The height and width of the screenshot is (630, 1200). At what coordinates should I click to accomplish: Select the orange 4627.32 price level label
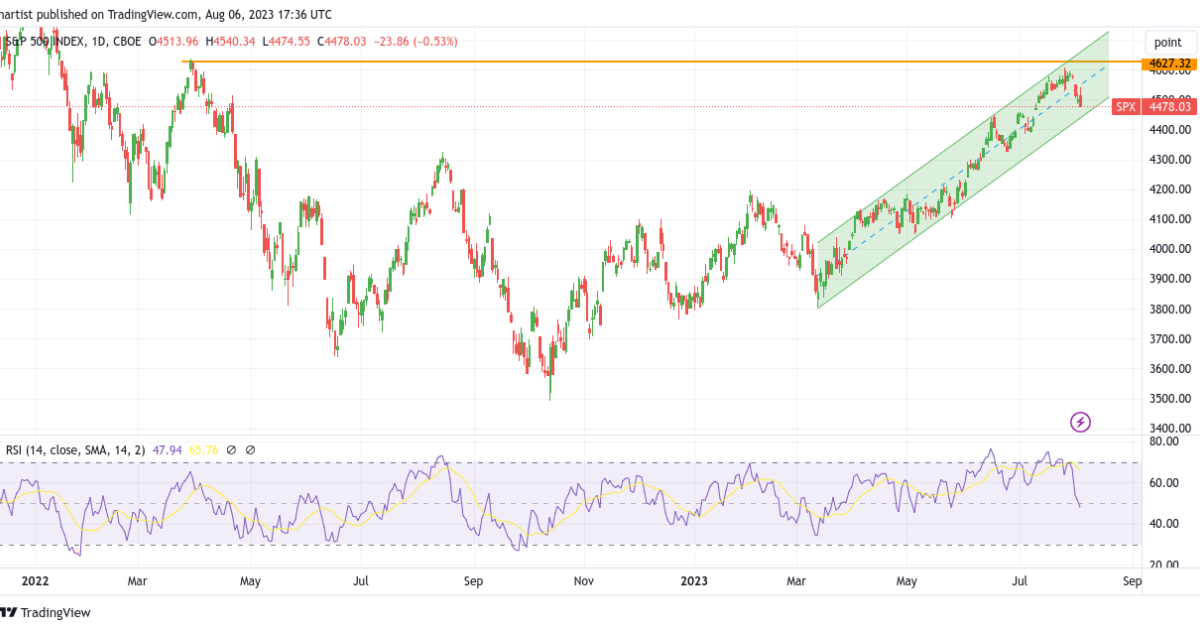tap(1168, 63)
